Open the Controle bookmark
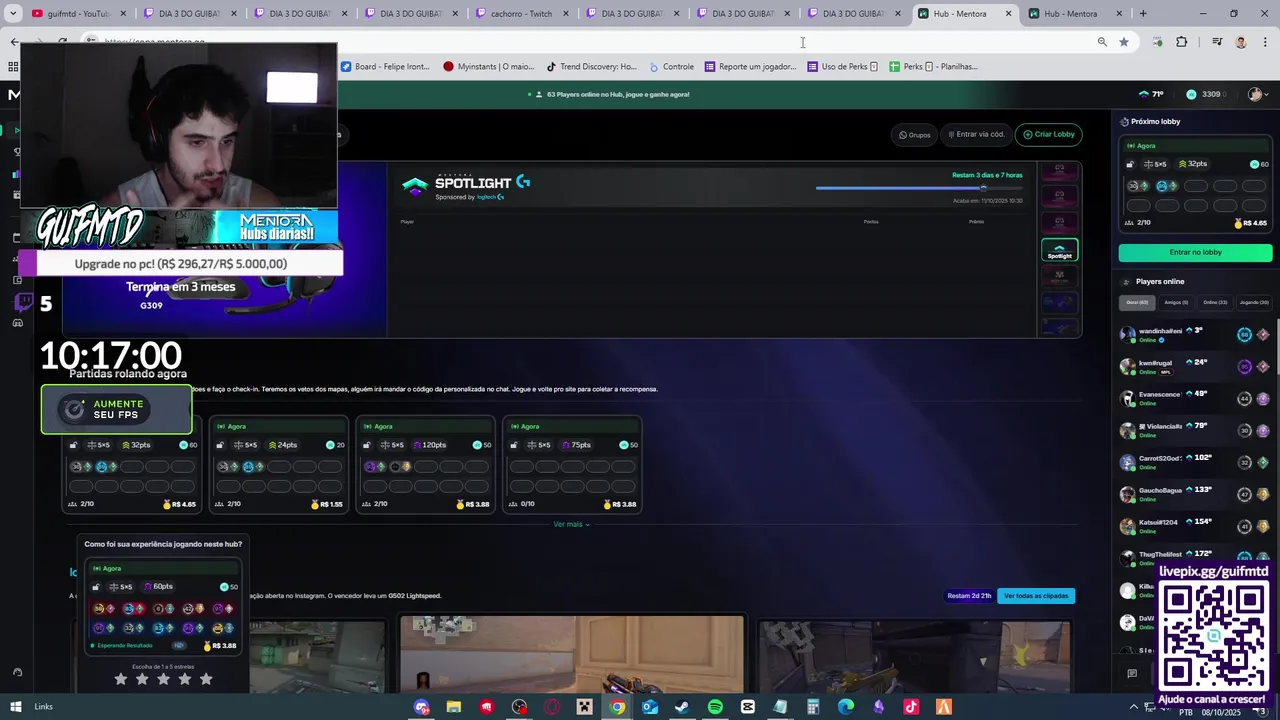Image resolution: width=1280 pixels, height=720 pixels. coord(671,67)
